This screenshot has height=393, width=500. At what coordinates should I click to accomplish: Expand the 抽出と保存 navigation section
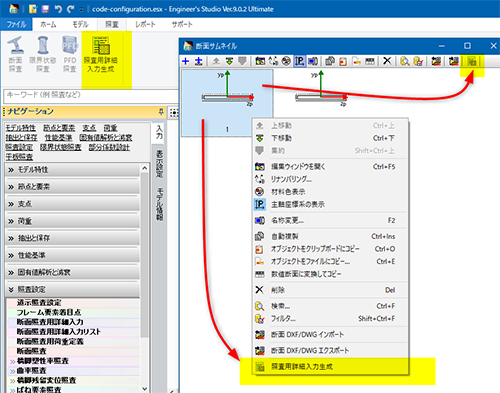[x=73, y=238]
